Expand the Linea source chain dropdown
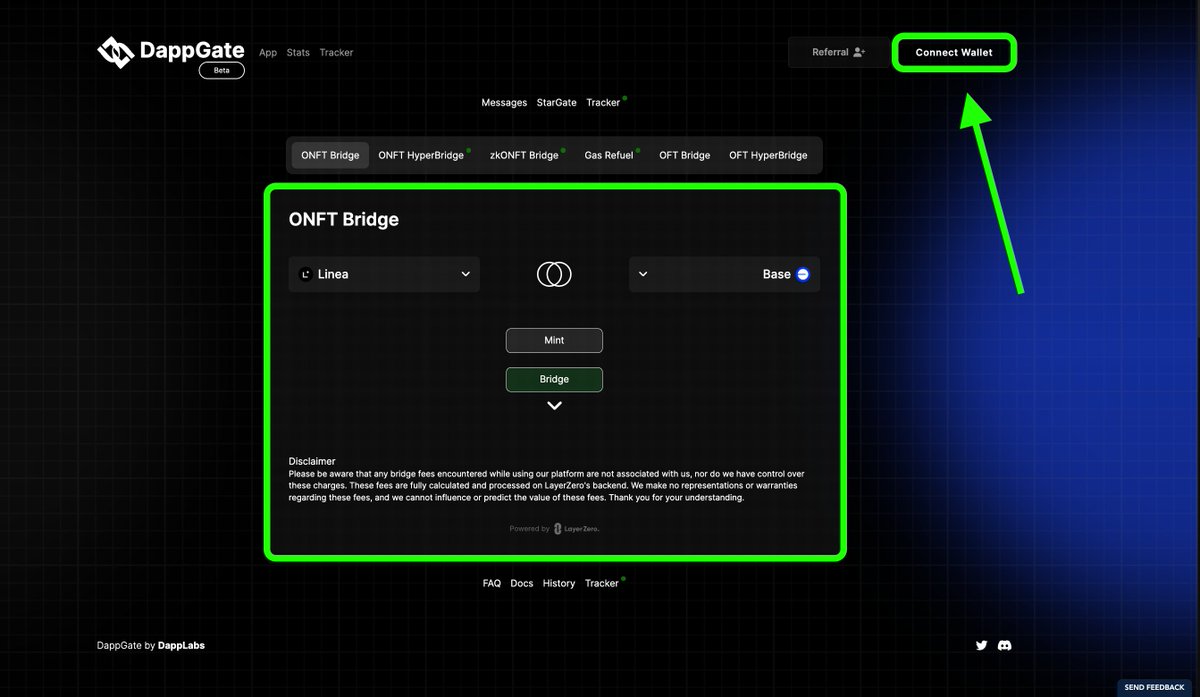The image size is (1200, 697). (x=384, y=274)
